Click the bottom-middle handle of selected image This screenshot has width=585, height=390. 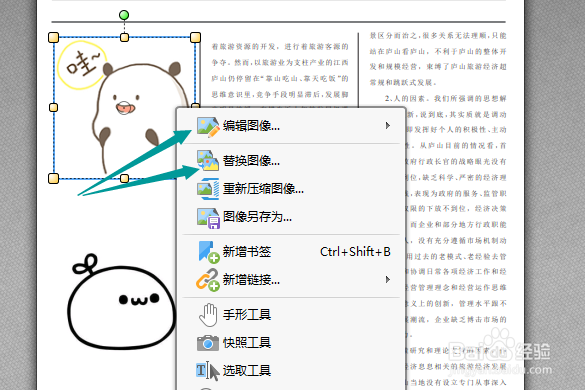click(x=124, y=178)
